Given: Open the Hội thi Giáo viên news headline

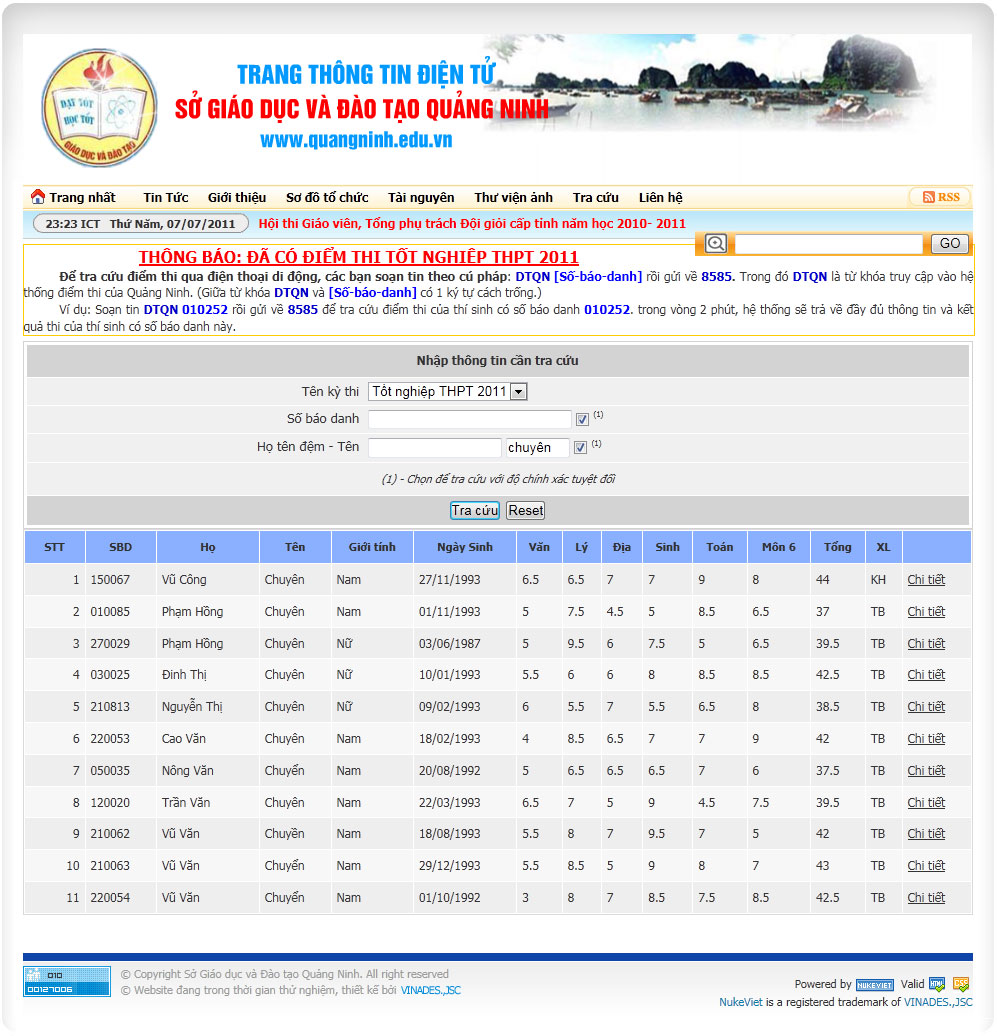Looking at the screenshot, I should [x=472, y=224].
